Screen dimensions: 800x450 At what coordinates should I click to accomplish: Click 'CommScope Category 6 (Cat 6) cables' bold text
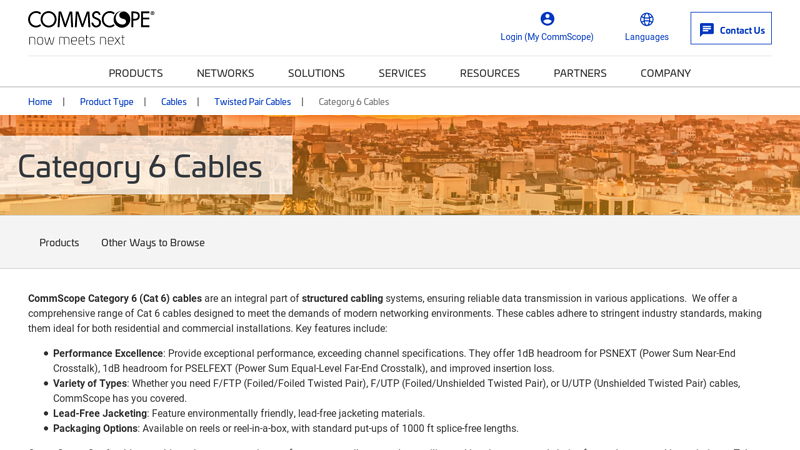point(115,298)
